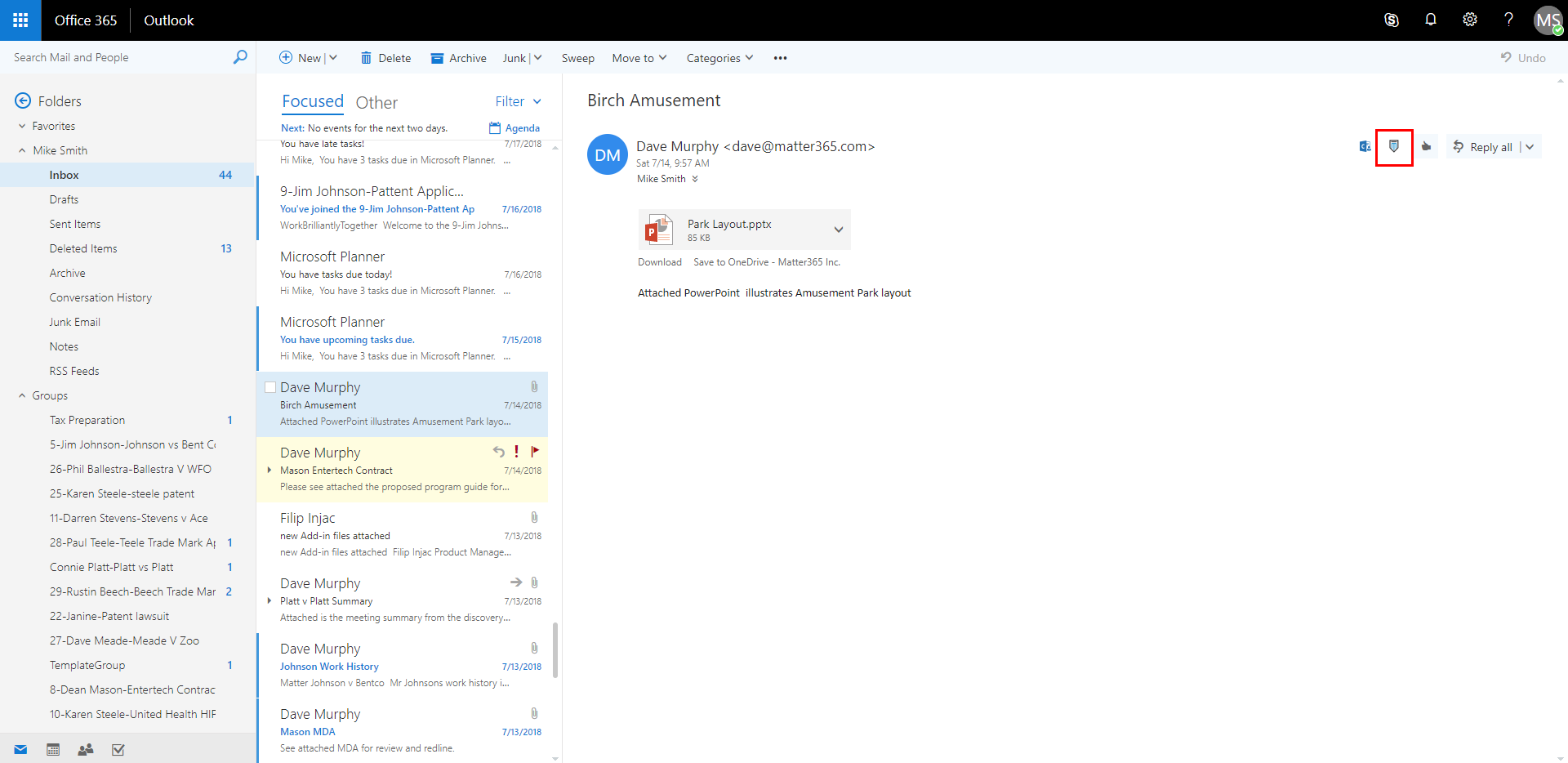Viewport: 1568px width, 763px height.
Task: Mark the message as Junk
Action: point(514,58)
